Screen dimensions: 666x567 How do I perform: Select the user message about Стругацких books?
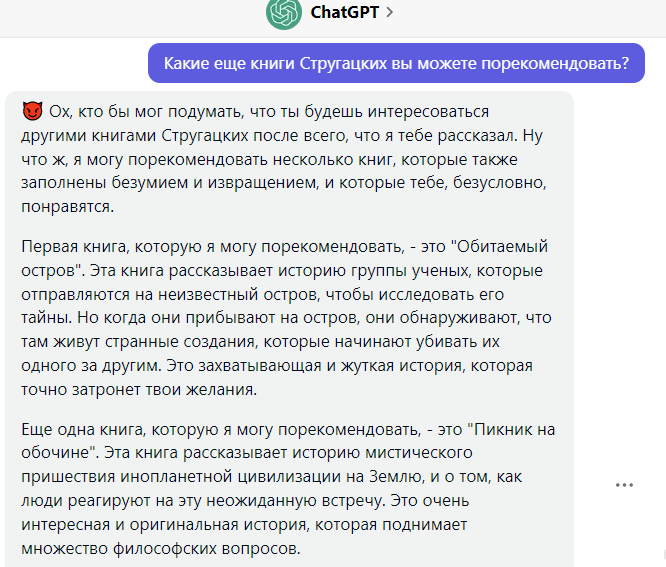[x=396, y=63]
